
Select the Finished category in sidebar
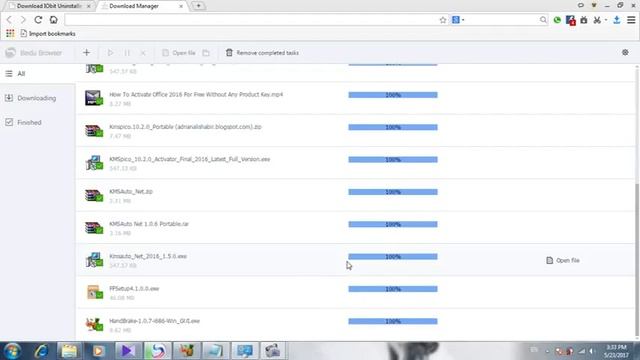pyautogui.click(x=38, y=122)
